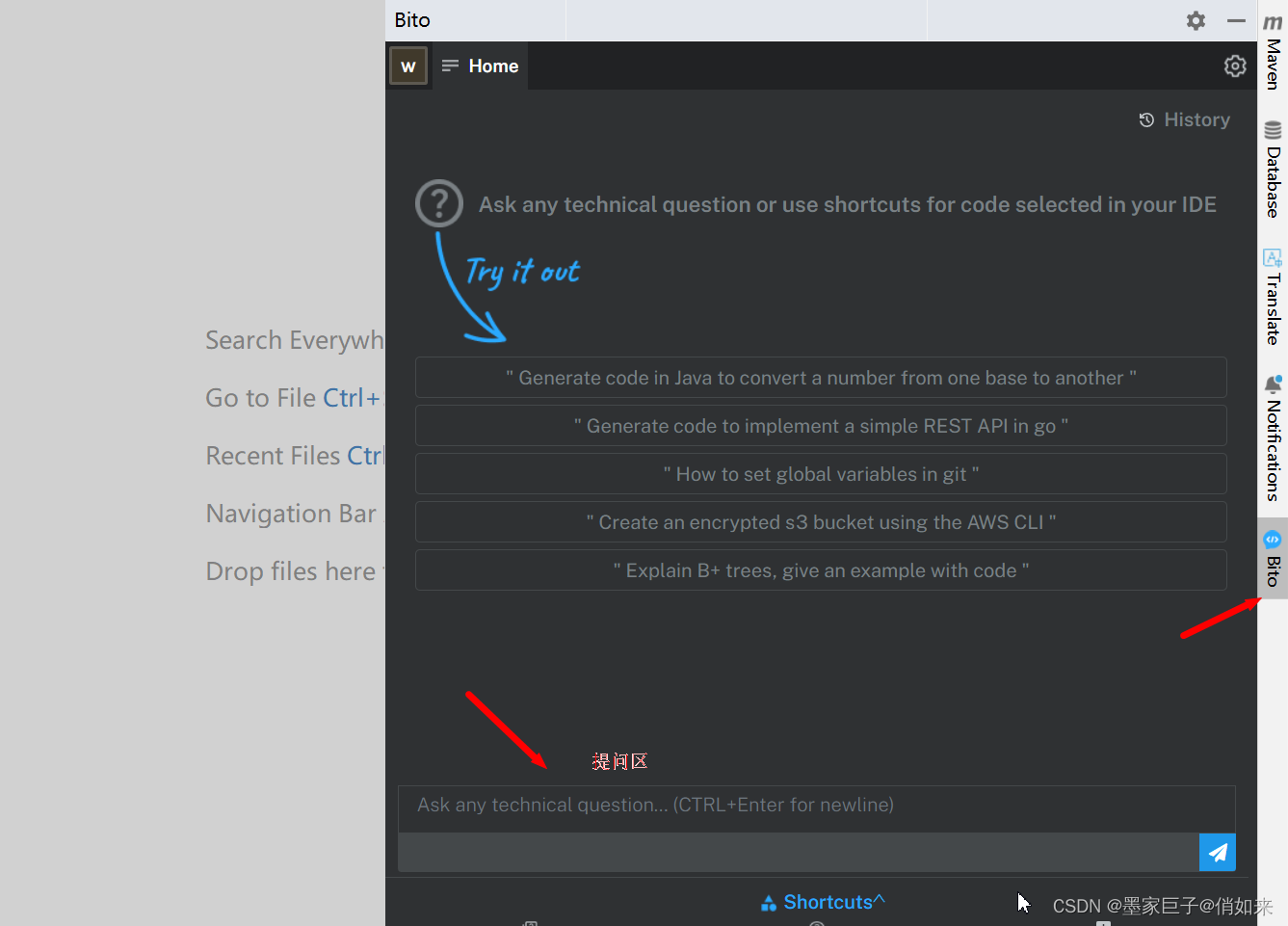Image resolution: width=1288 pixels, height=926 pixels.
Task: Open the Maven tool window
Action: [1273, 52]
